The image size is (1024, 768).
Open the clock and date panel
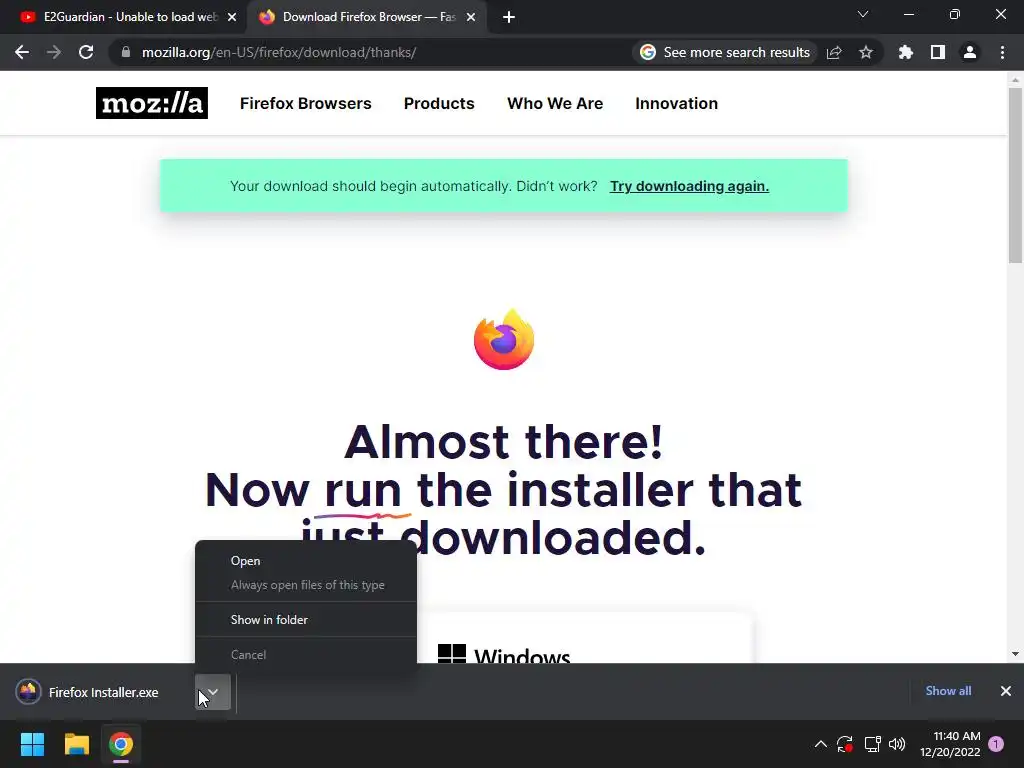[950, 744]
